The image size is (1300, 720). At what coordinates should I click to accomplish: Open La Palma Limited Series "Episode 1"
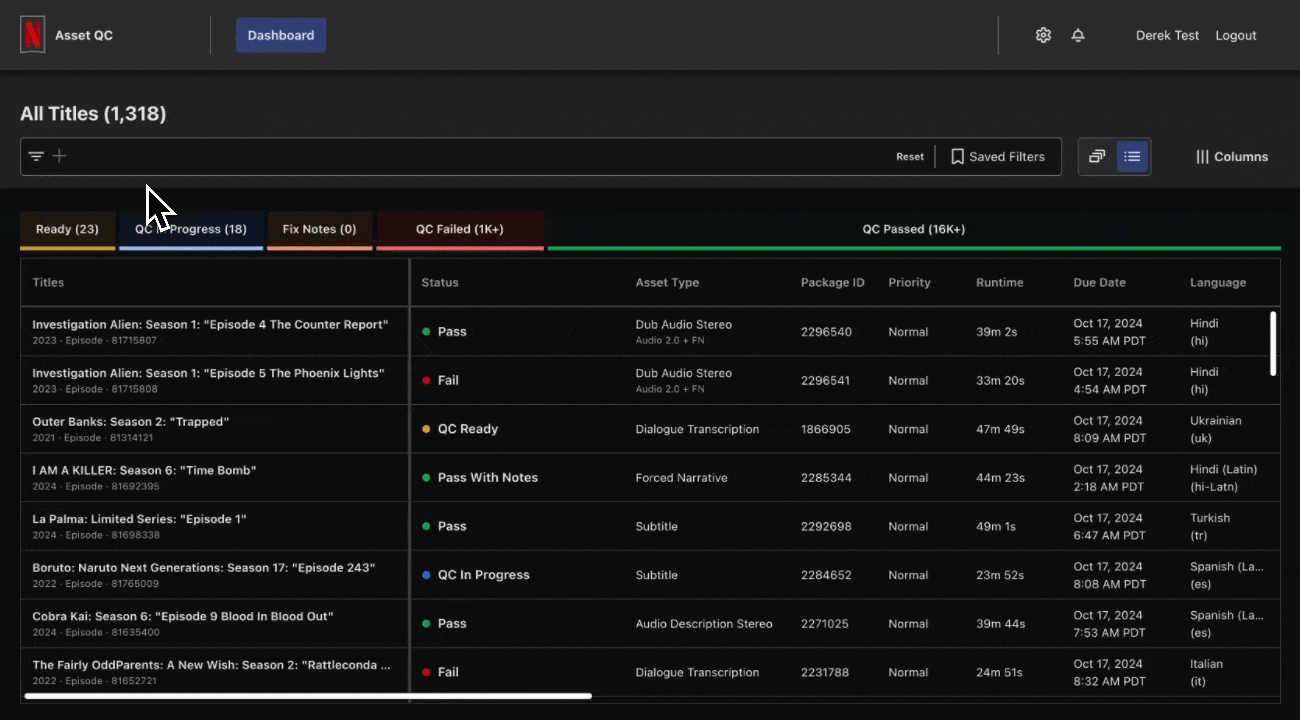(139, 519)
